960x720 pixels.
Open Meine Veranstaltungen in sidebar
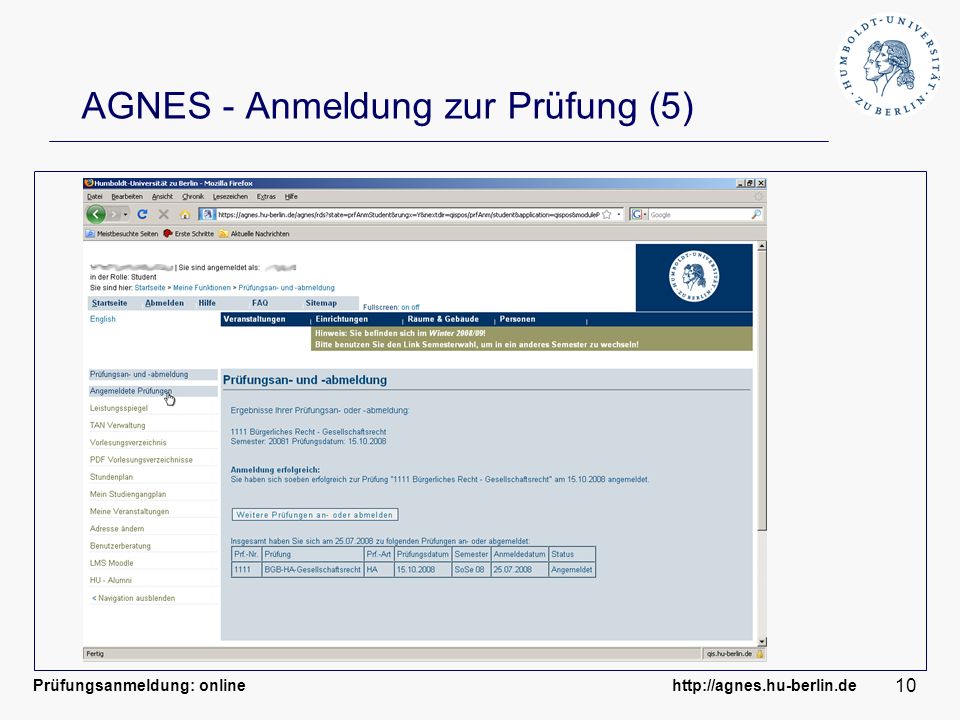click(x=129, y=511)
